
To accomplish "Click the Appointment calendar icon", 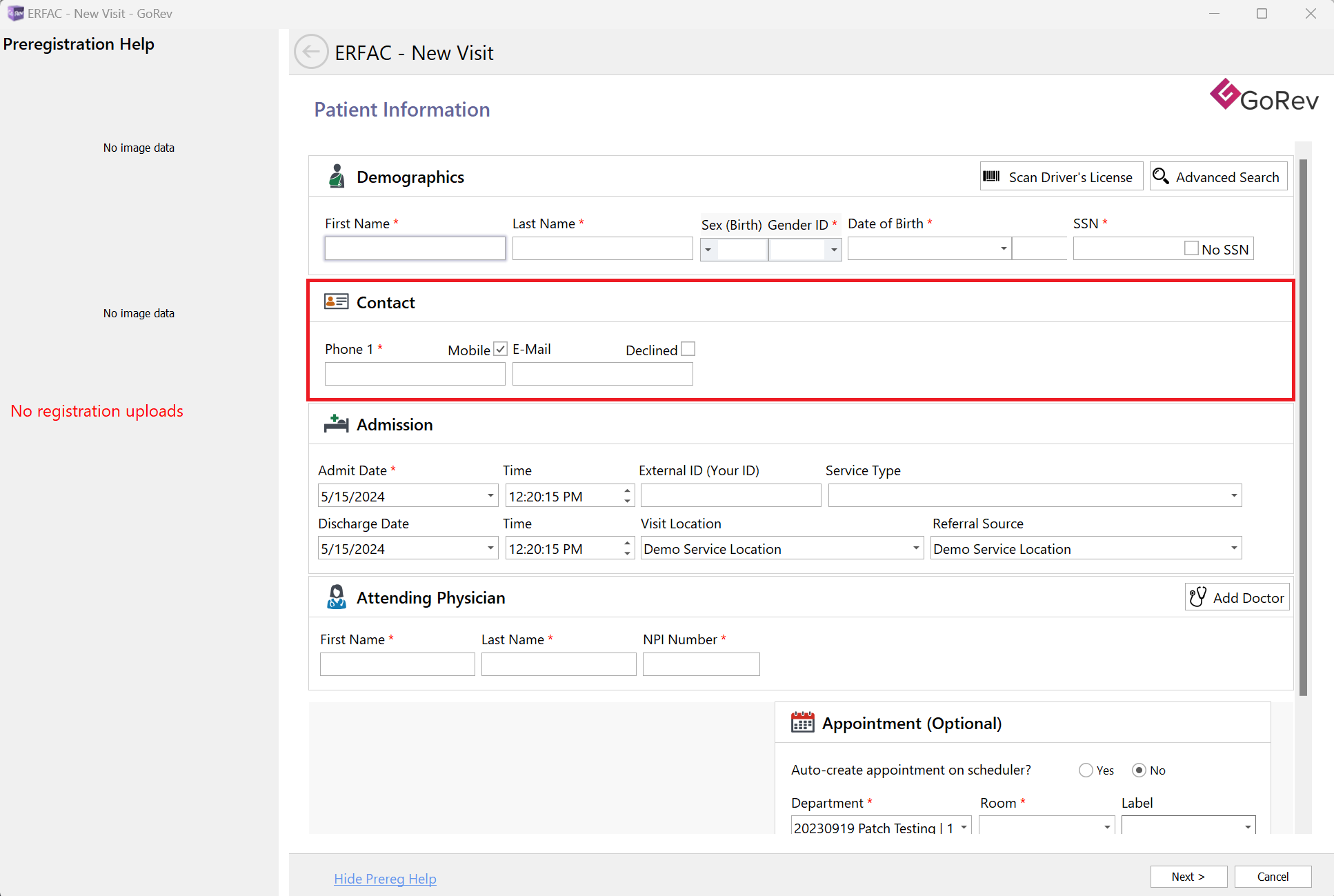I will coord(801,723).
